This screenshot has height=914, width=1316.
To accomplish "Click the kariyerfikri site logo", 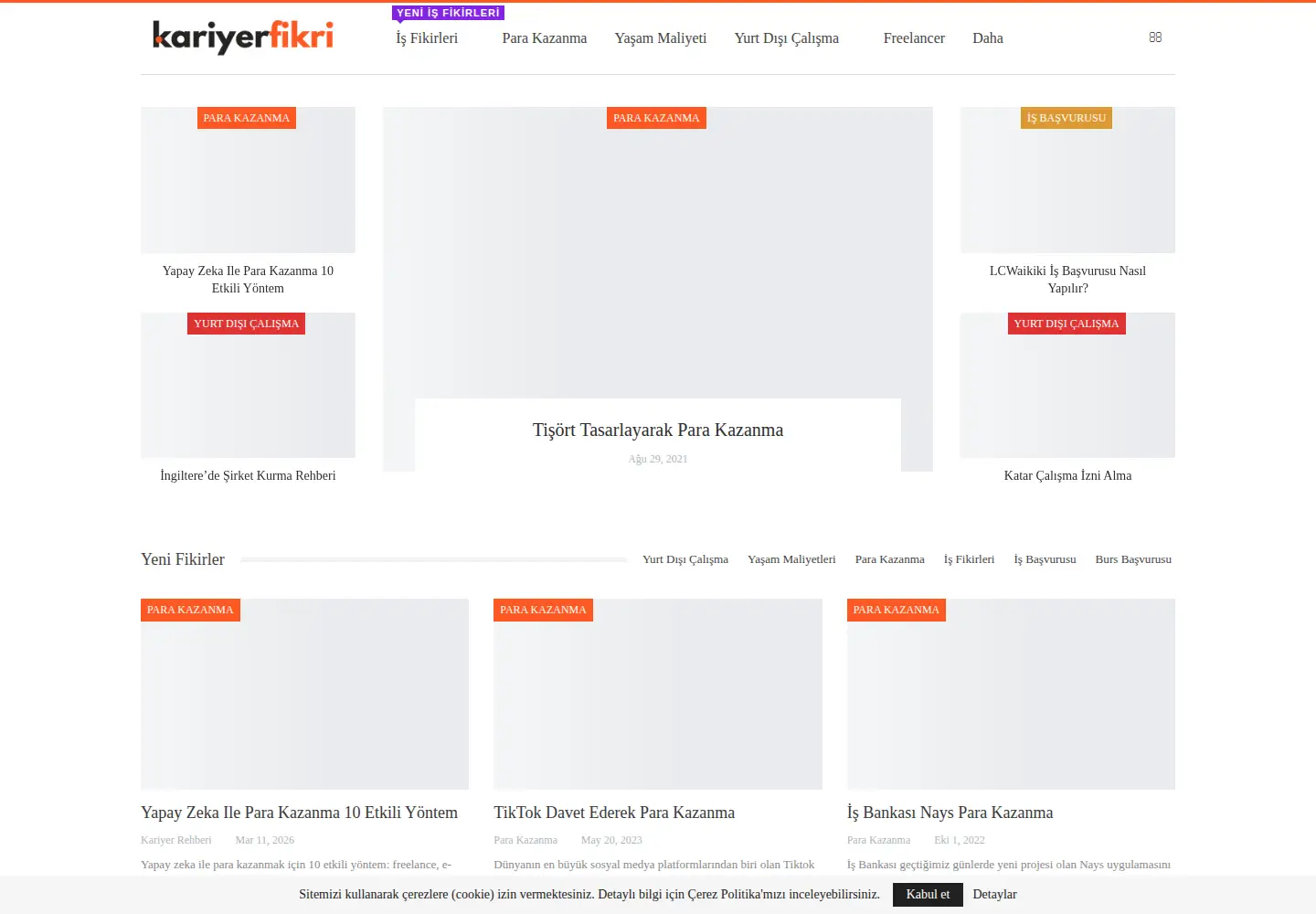I will point(242,37).
